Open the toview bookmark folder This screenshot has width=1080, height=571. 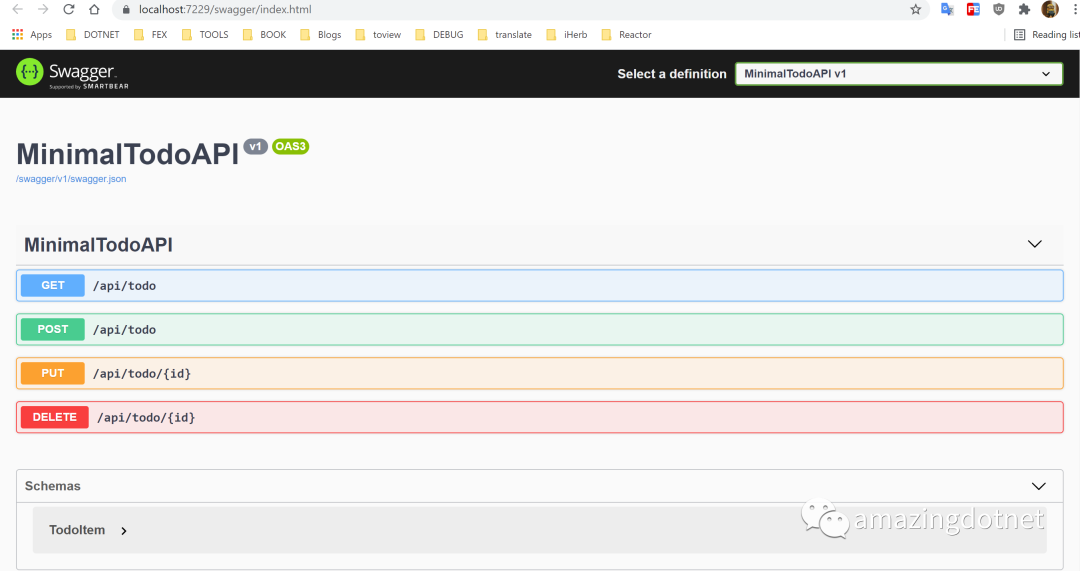coord(377,34)
